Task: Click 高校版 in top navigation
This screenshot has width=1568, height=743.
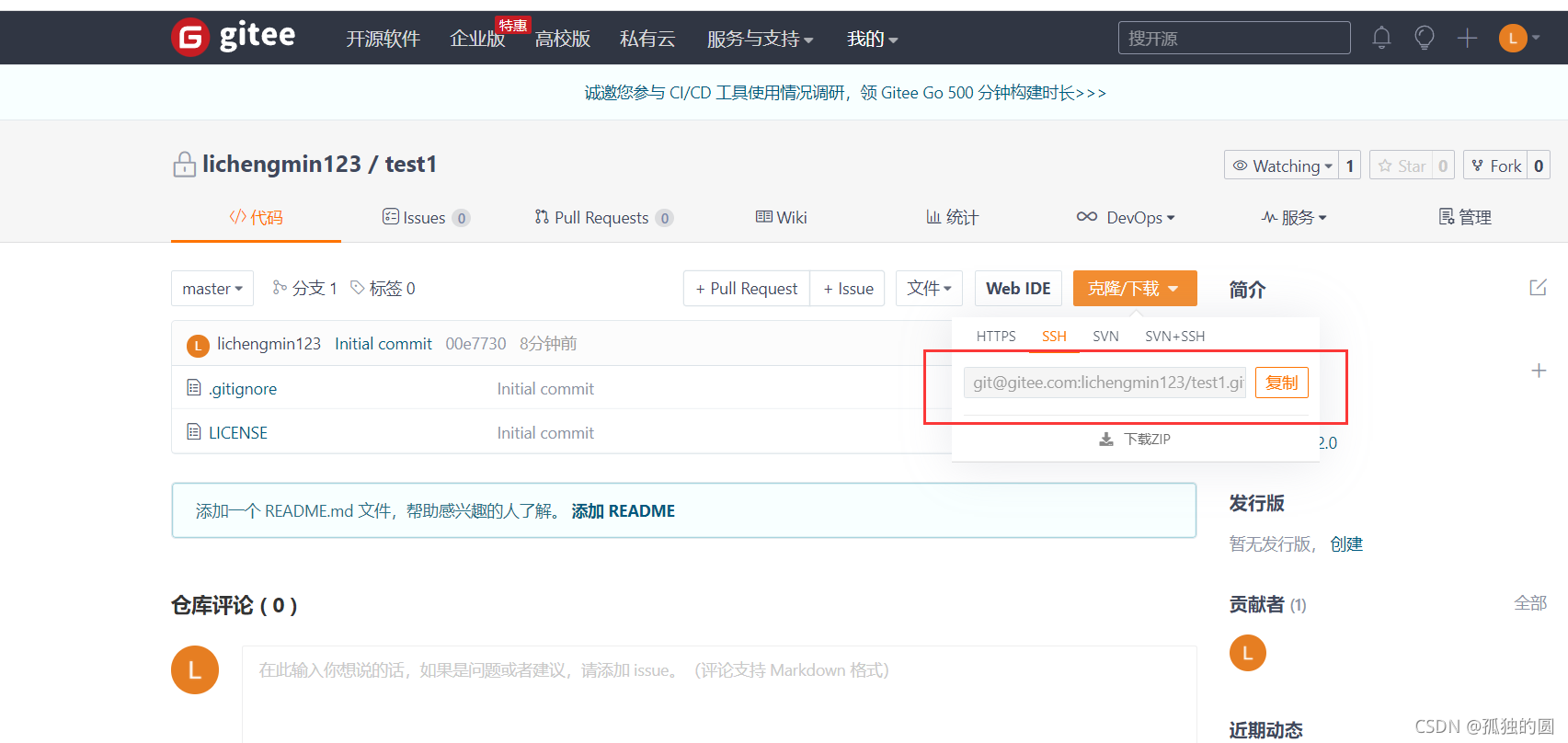Action: pyautogui.click(x=563, y=39)
